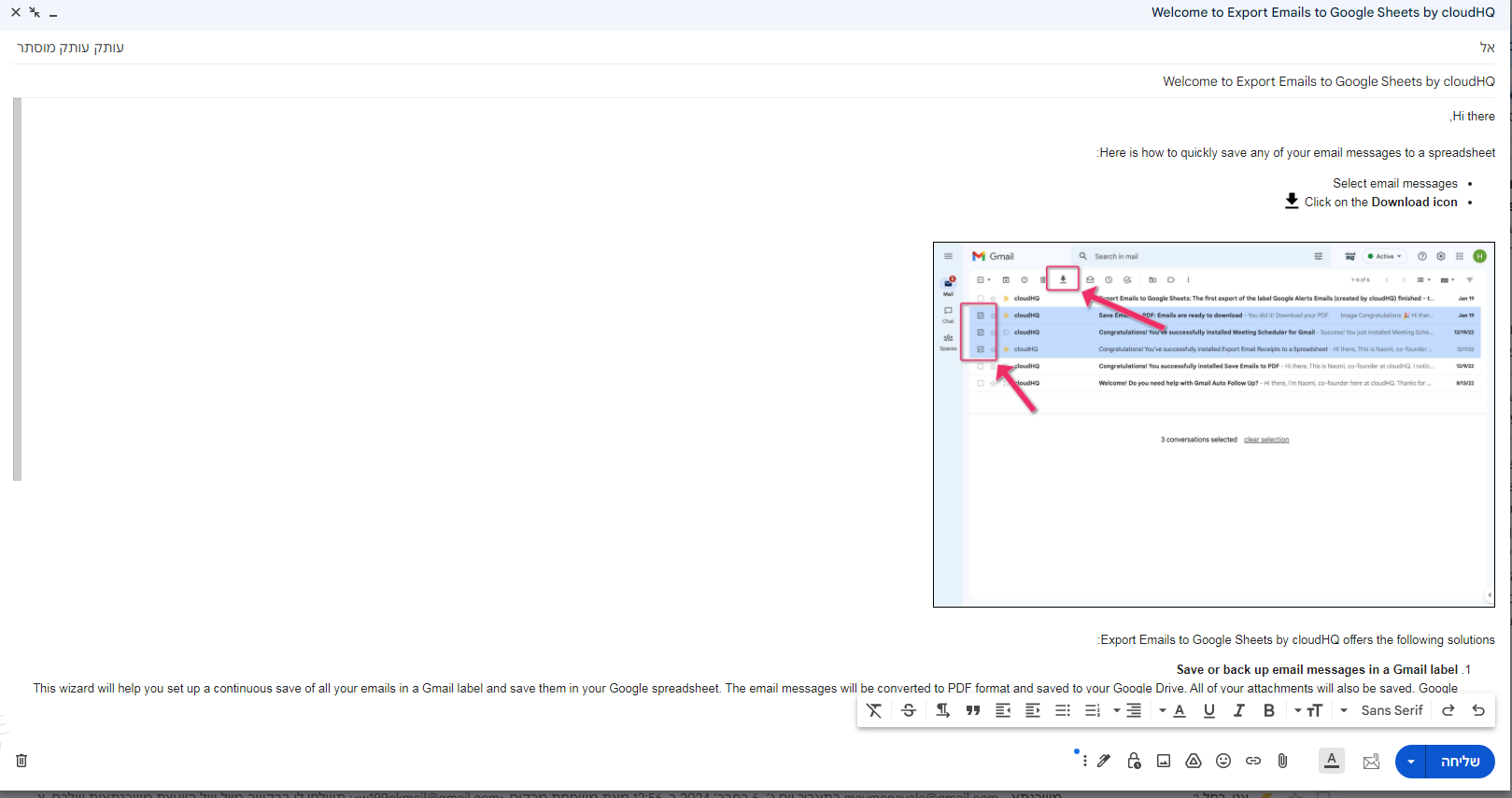Send the email with the שליחה button
Image resolution: width=1512 pixels, height=798 pixels.
pyautogui.click(x=1460, y=762)
